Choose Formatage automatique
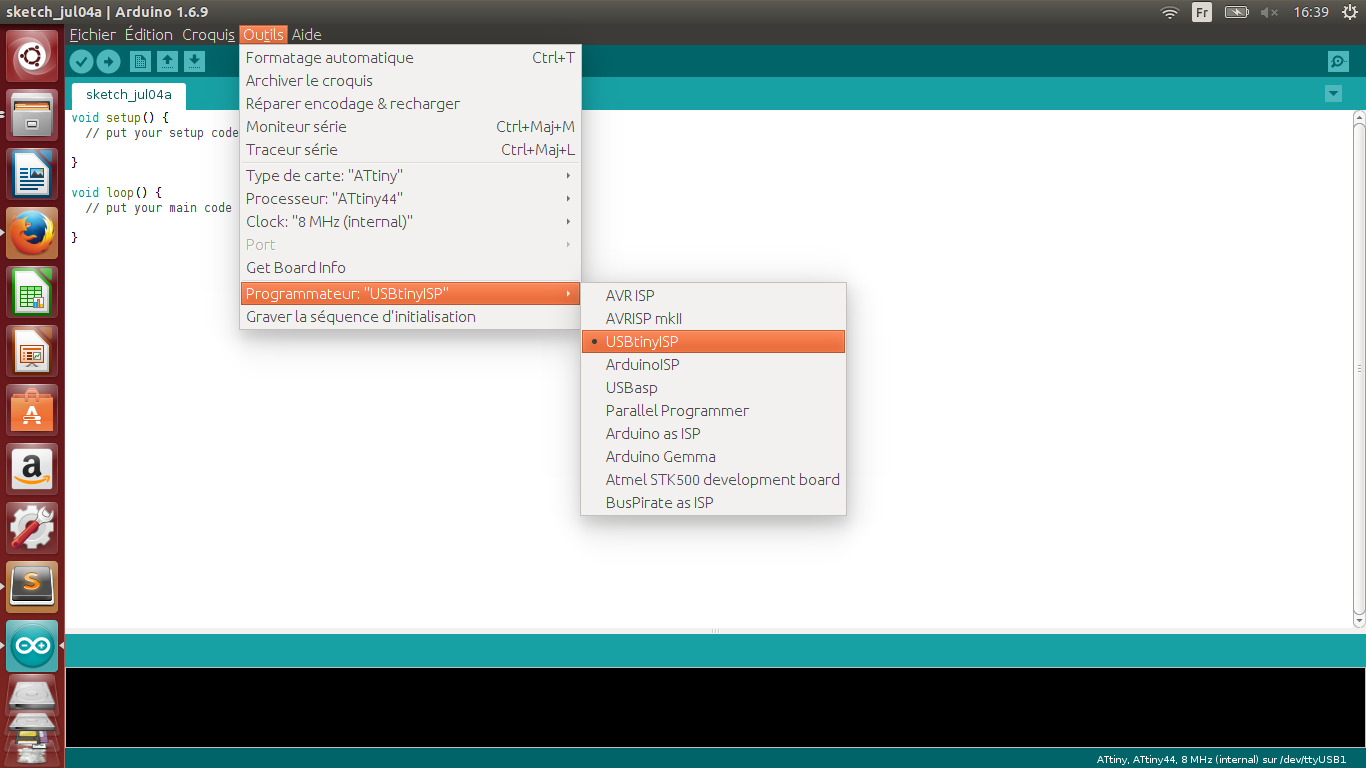 (410, 58)
